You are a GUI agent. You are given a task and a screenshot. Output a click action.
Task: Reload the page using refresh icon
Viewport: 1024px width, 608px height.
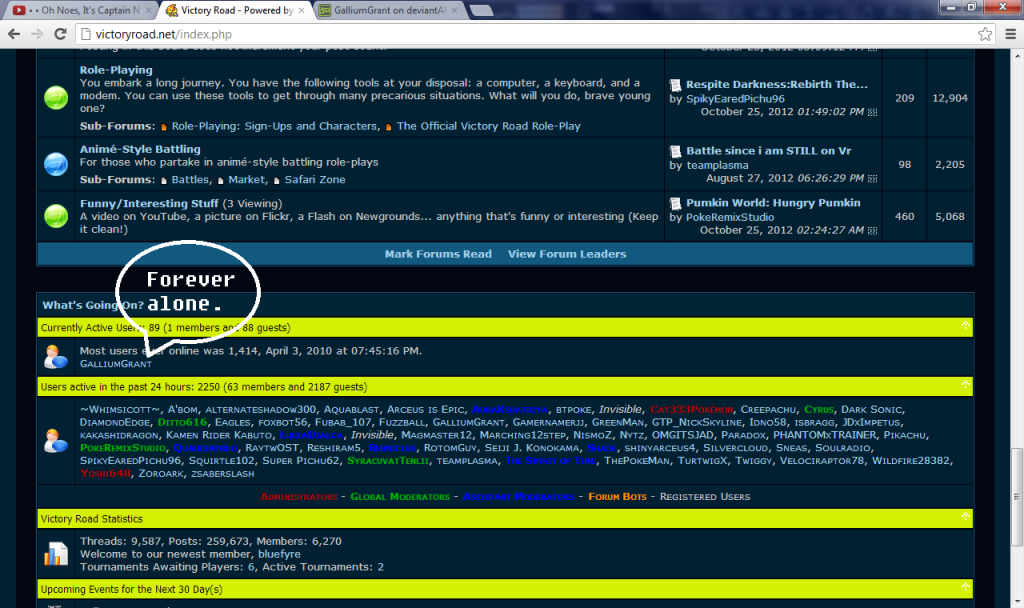tap(61, 34)
